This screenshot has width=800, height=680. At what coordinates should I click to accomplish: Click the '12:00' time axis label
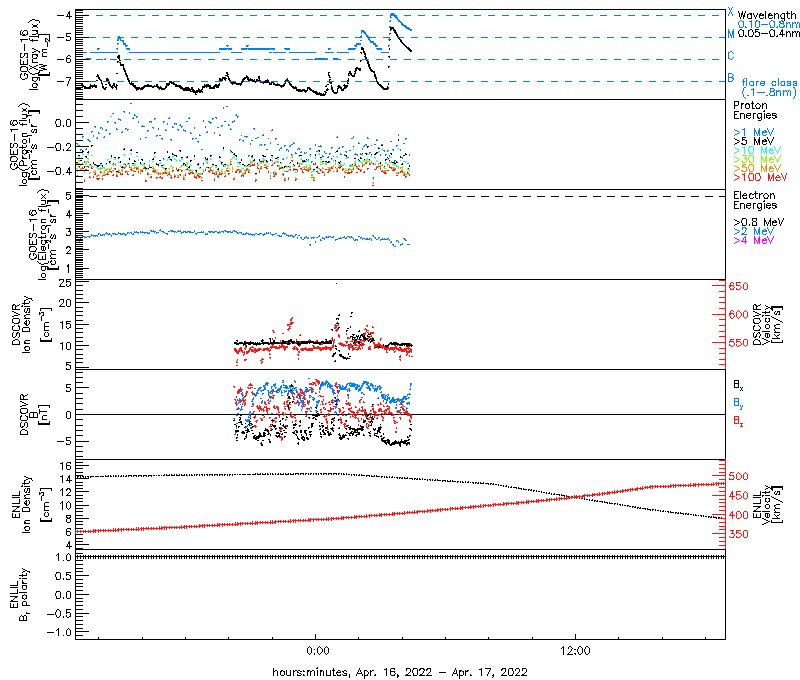tap(575, 650)
